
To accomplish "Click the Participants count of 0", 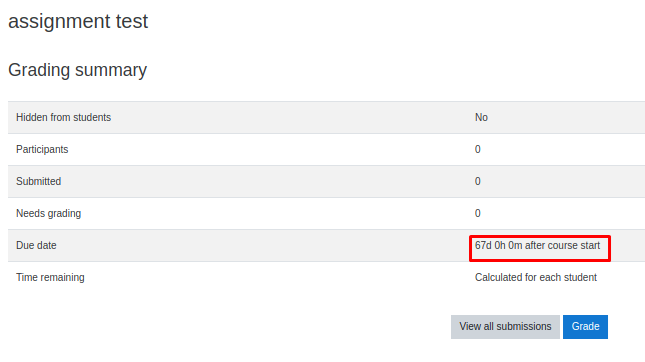I will point(478,149).
